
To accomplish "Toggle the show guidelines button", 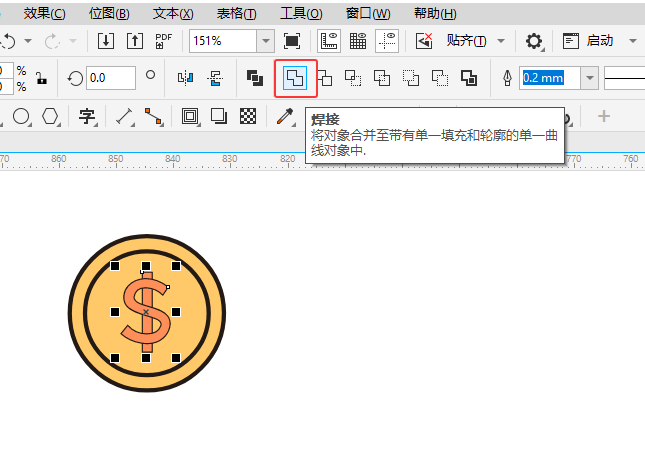I will [387, 41].
